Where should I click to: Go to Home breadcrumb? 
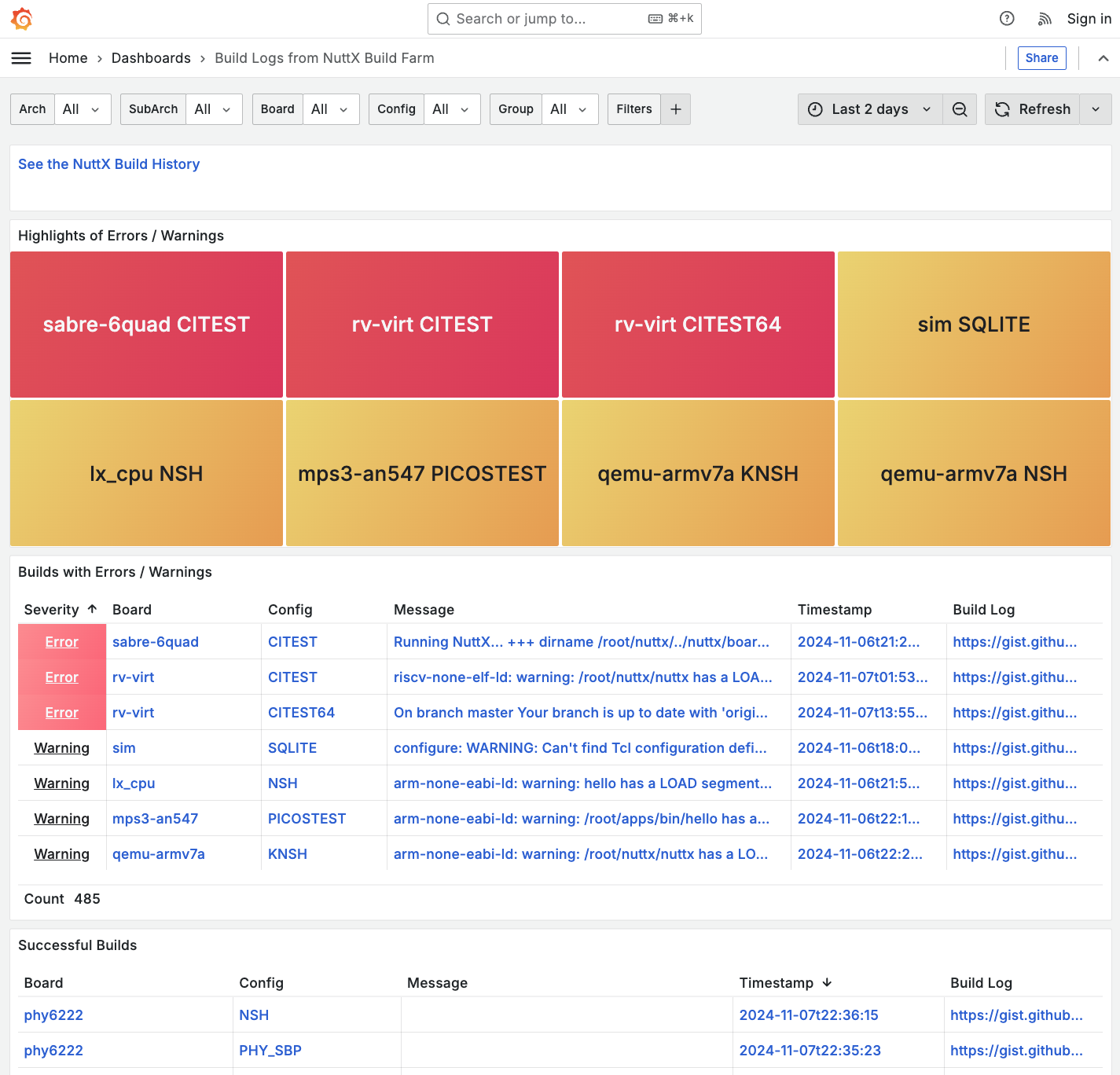(x=68, y=58)
